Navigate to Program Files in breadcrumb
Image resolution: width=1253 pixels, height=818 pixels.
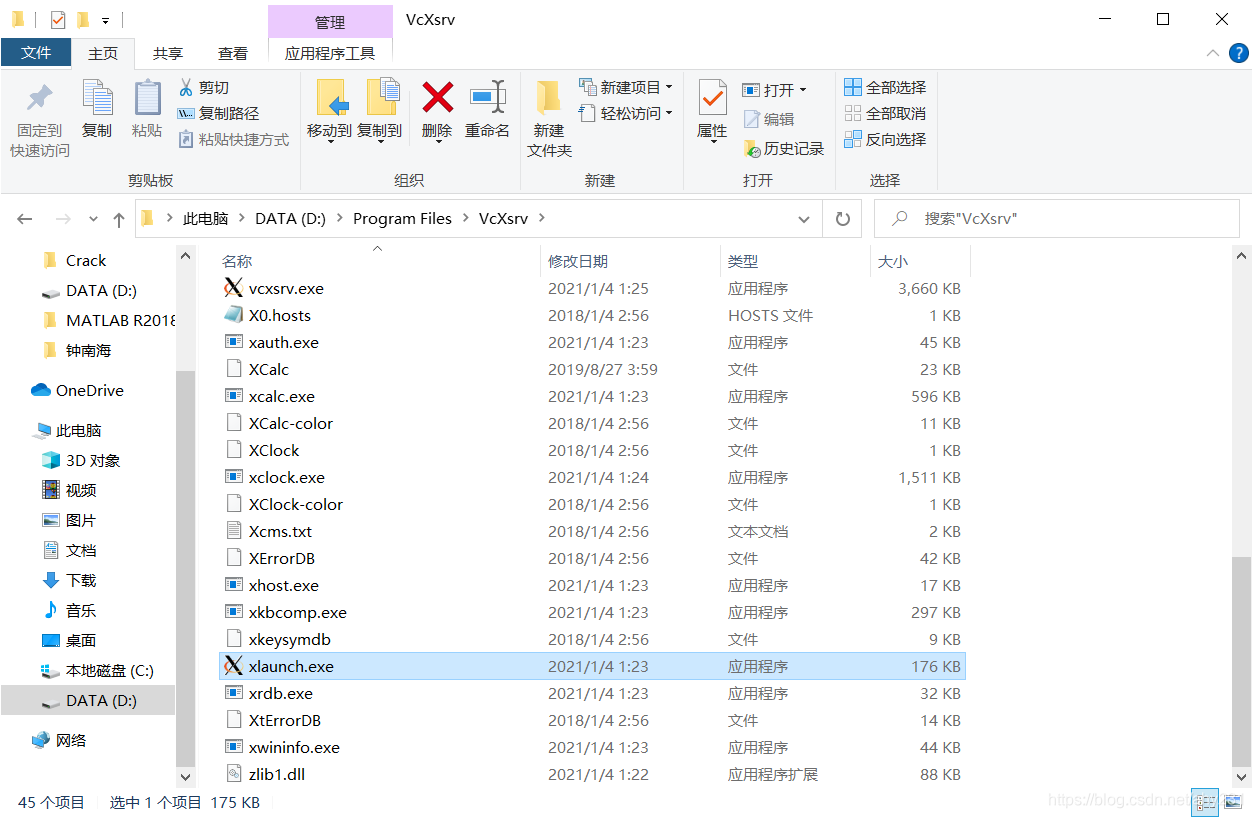click(402, 219)
